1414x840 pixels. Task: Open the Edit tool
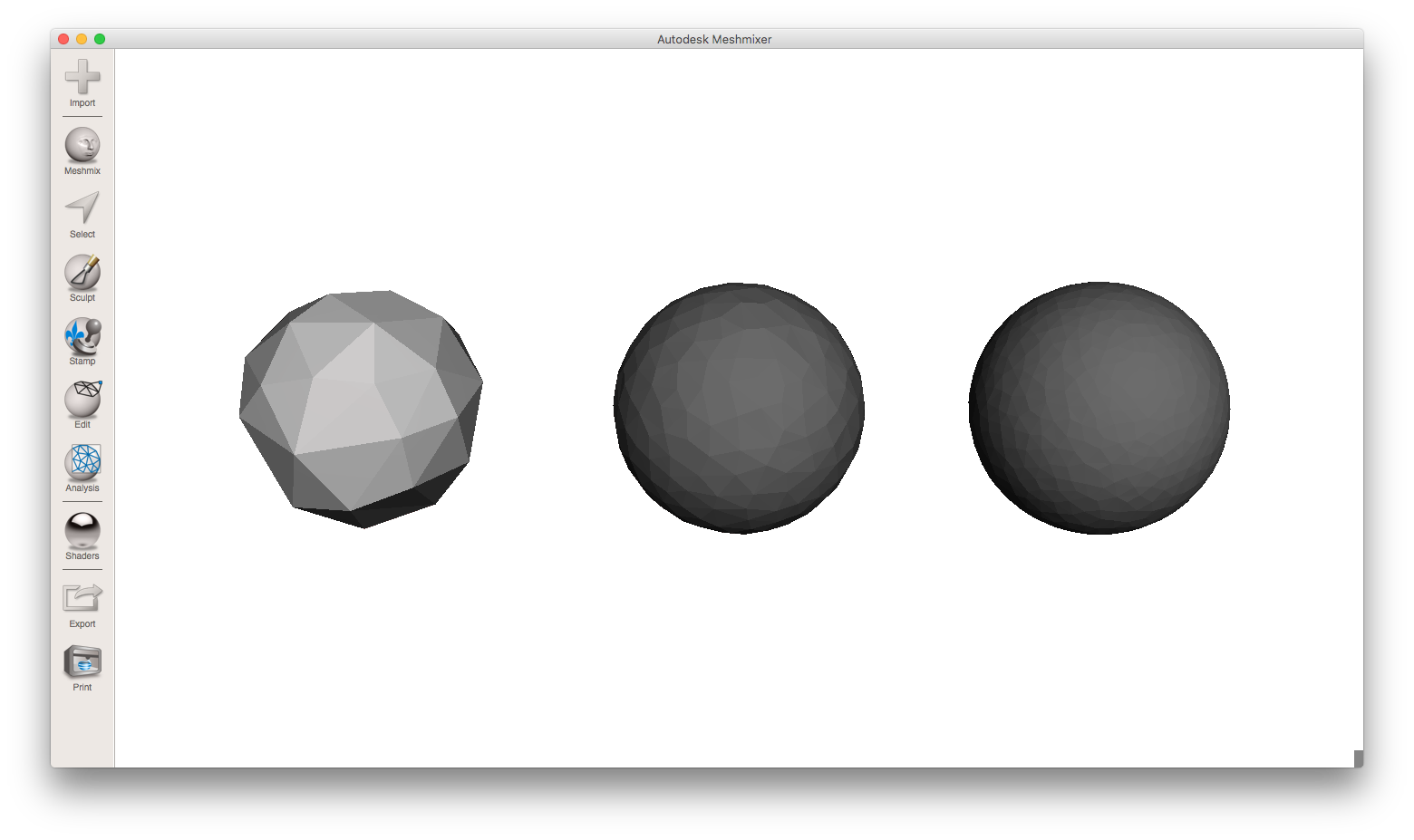(x=82, y=399)
